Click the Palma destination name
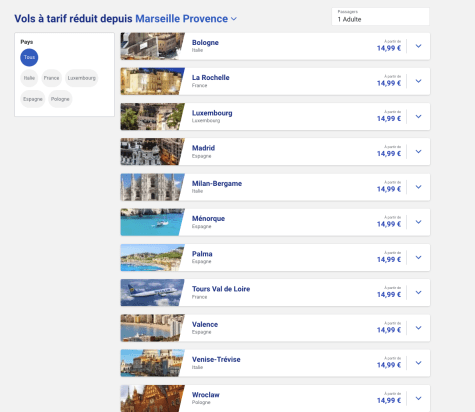 pyautogui.click(x=202, y=254)
